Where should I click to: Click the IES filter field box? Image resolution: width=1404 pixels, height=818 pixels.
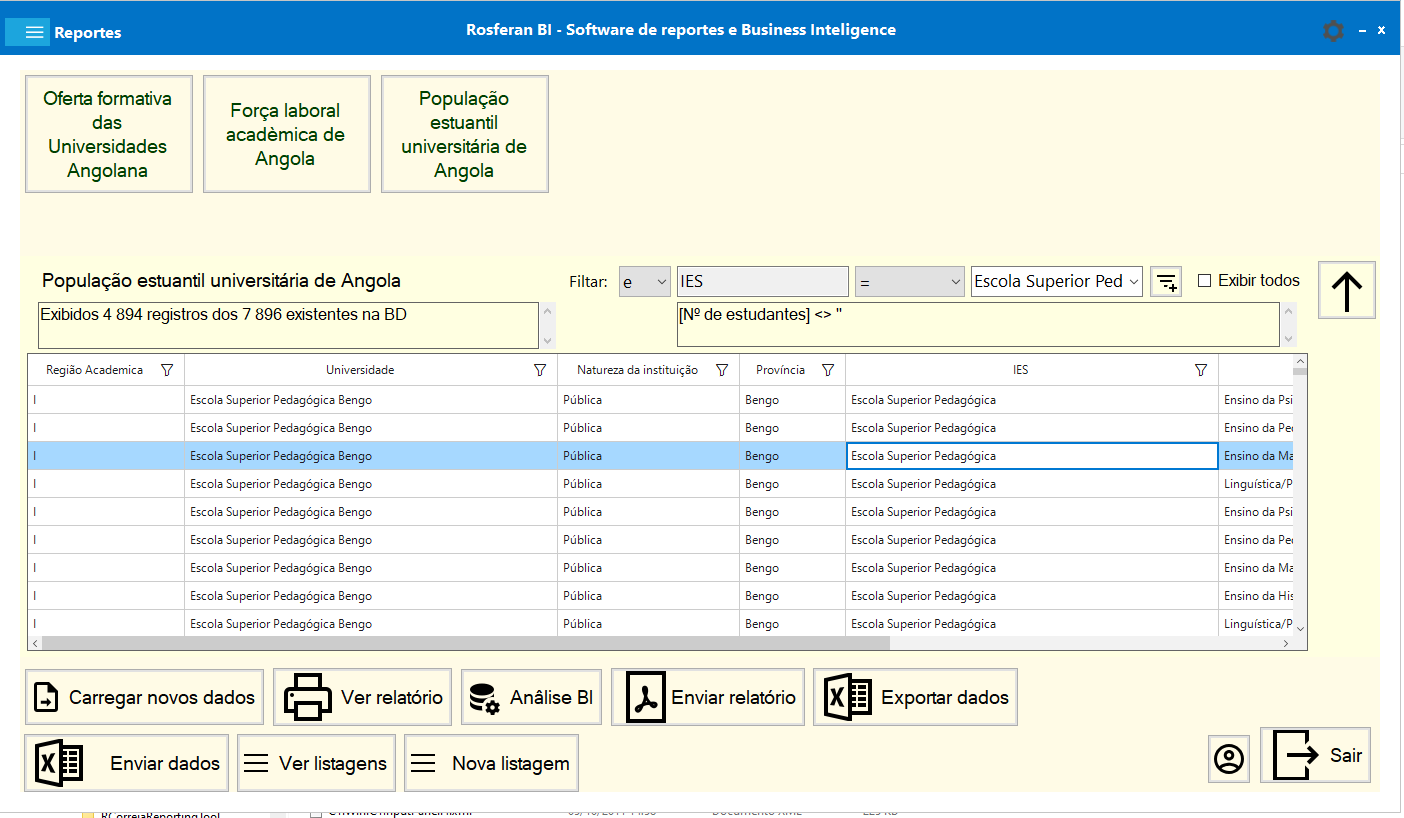762,282
